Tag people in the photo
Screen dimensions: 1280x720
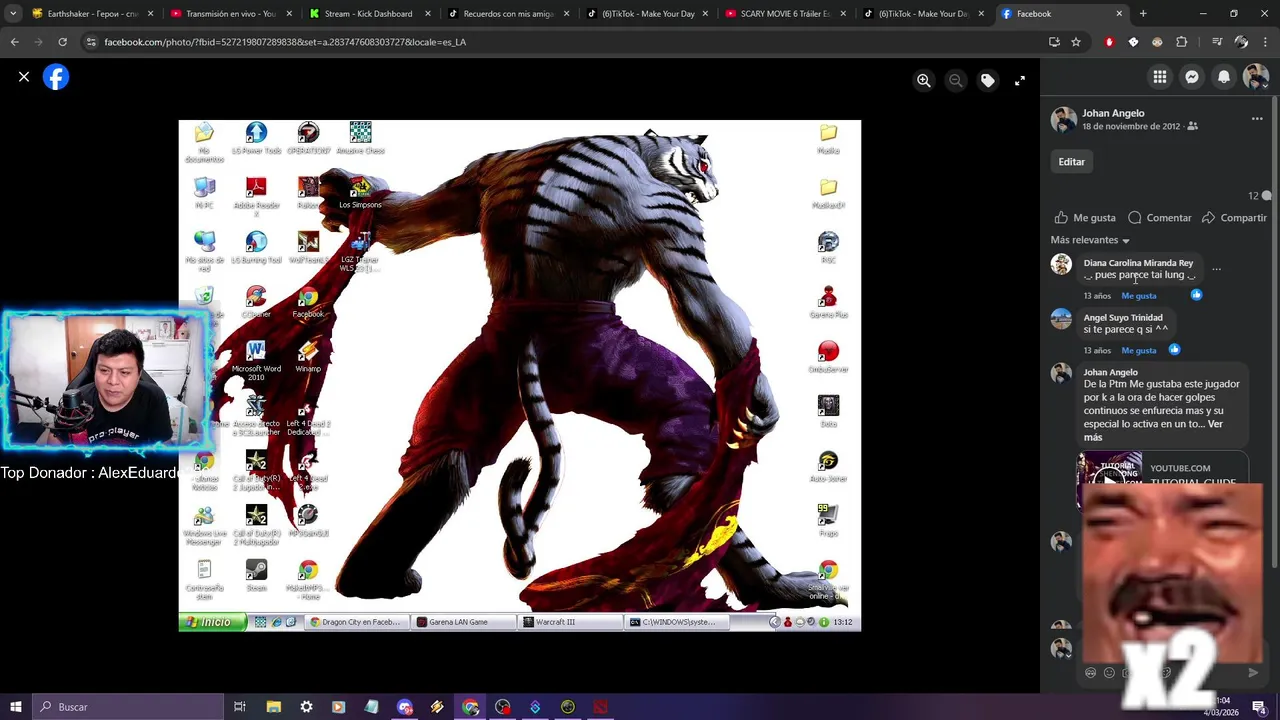(x=988, y=80)
